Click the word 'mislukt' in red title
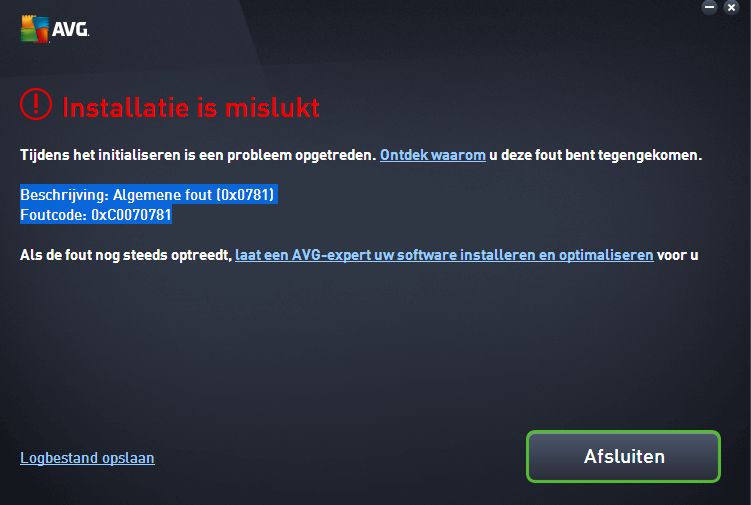The image size is (751, 505). click(x=272, y=107)
